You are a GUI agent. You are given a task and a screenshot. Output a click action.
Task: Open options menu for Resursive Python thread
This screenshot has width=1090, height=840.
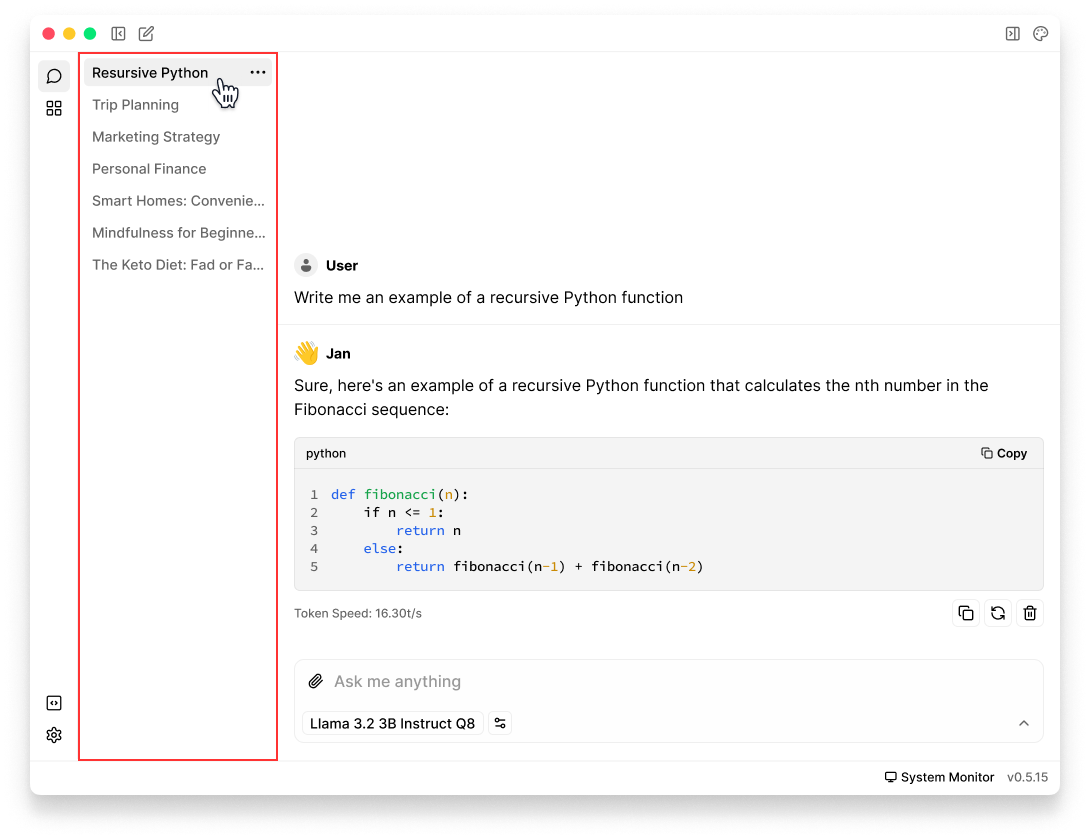click(x=258, y=72)
